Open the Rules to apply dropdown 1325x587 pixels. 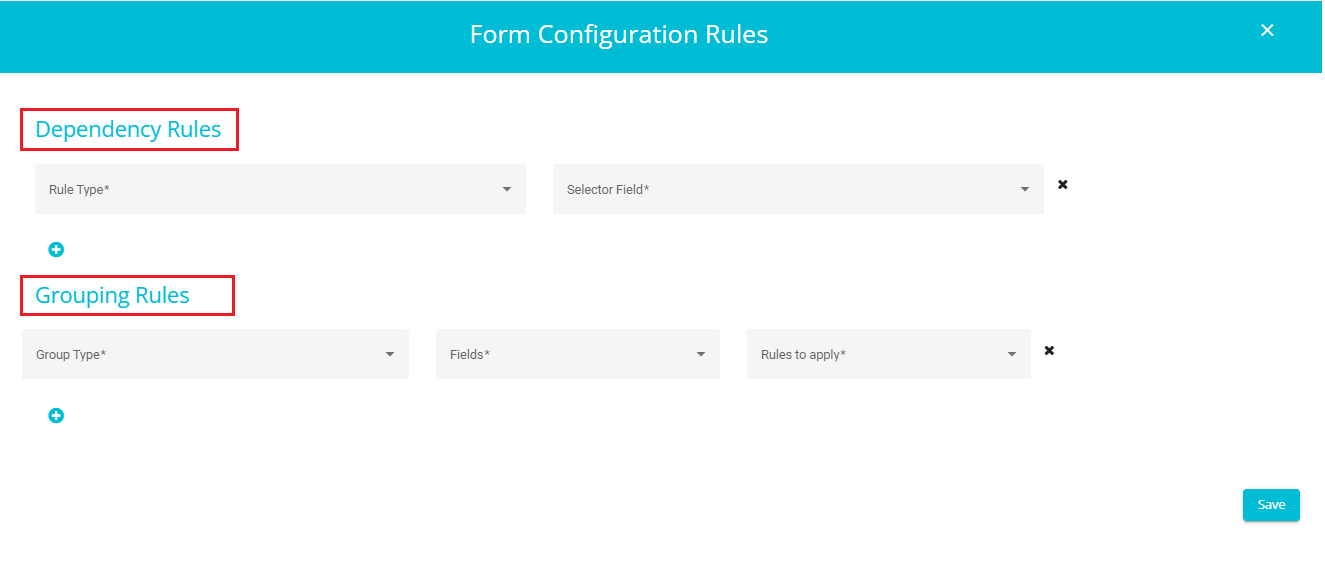889,354
